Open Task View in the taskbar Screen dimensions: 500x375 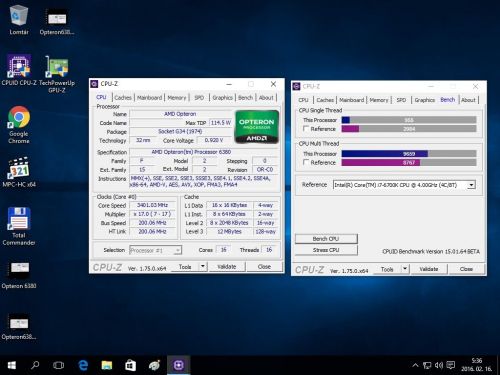tap(58, 365)
